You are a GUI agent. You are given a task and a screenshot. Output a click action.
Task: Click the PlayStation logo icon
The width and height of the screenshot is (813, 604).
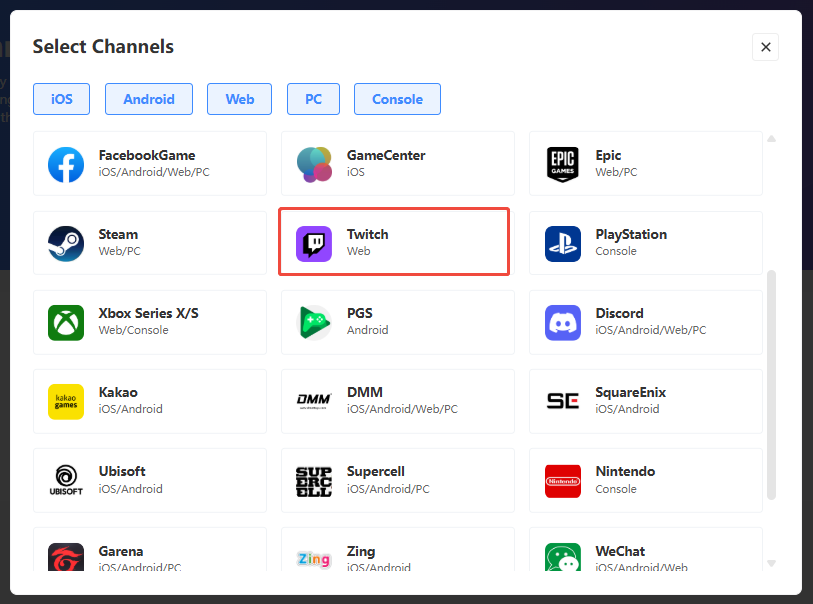point(563,244)
